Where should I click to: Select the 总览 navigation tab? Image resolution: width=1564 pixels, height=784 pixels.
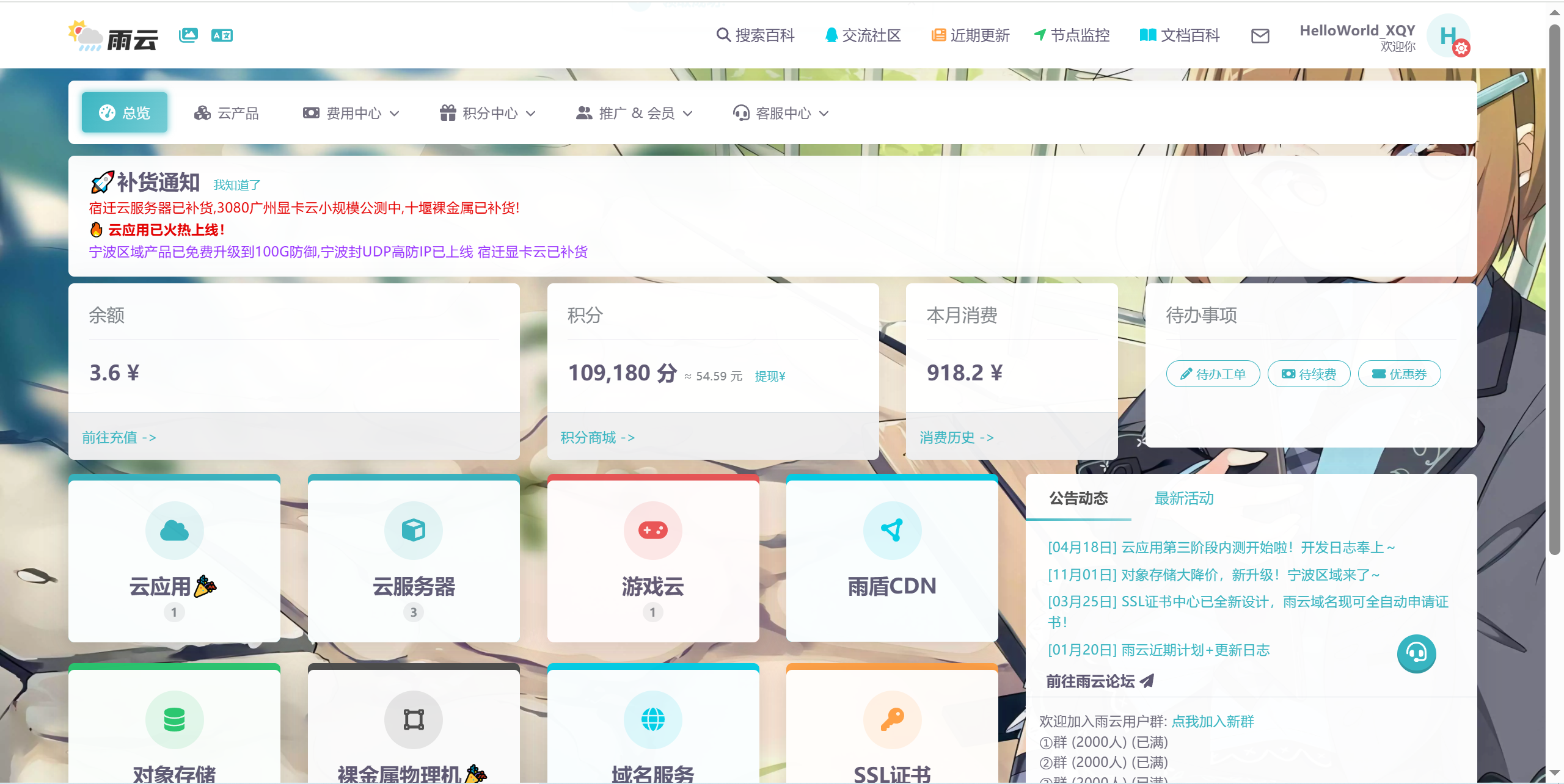124,112
